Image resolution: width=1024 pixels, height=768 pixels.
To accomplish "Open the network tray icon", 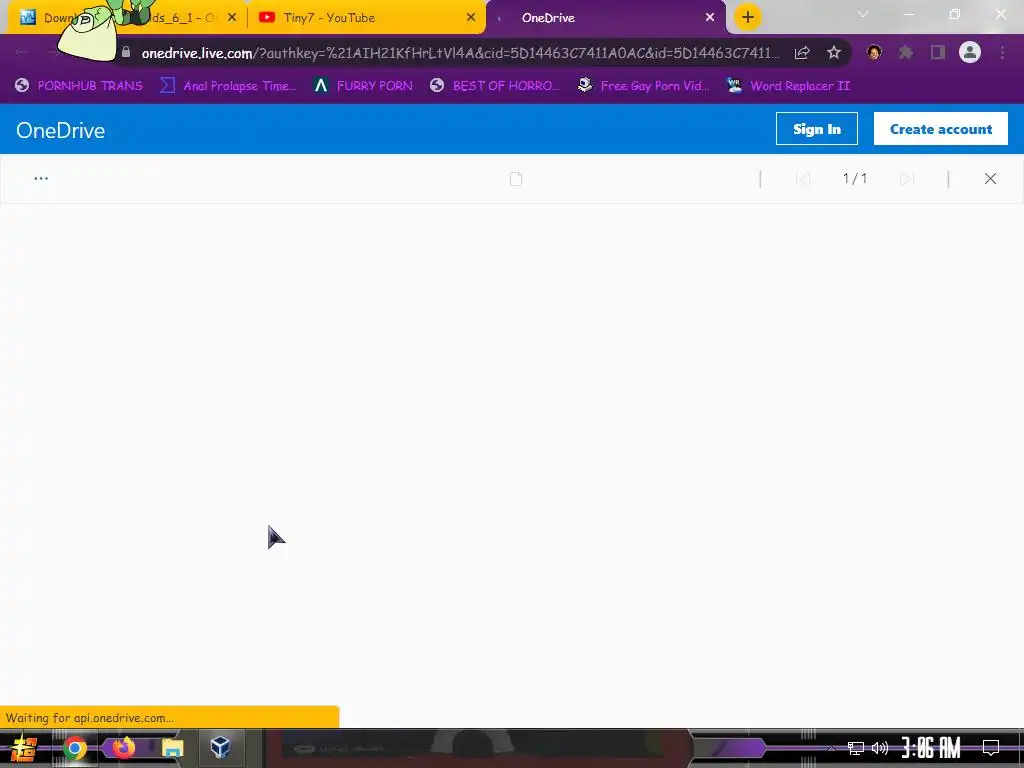I will coord(856,748).
